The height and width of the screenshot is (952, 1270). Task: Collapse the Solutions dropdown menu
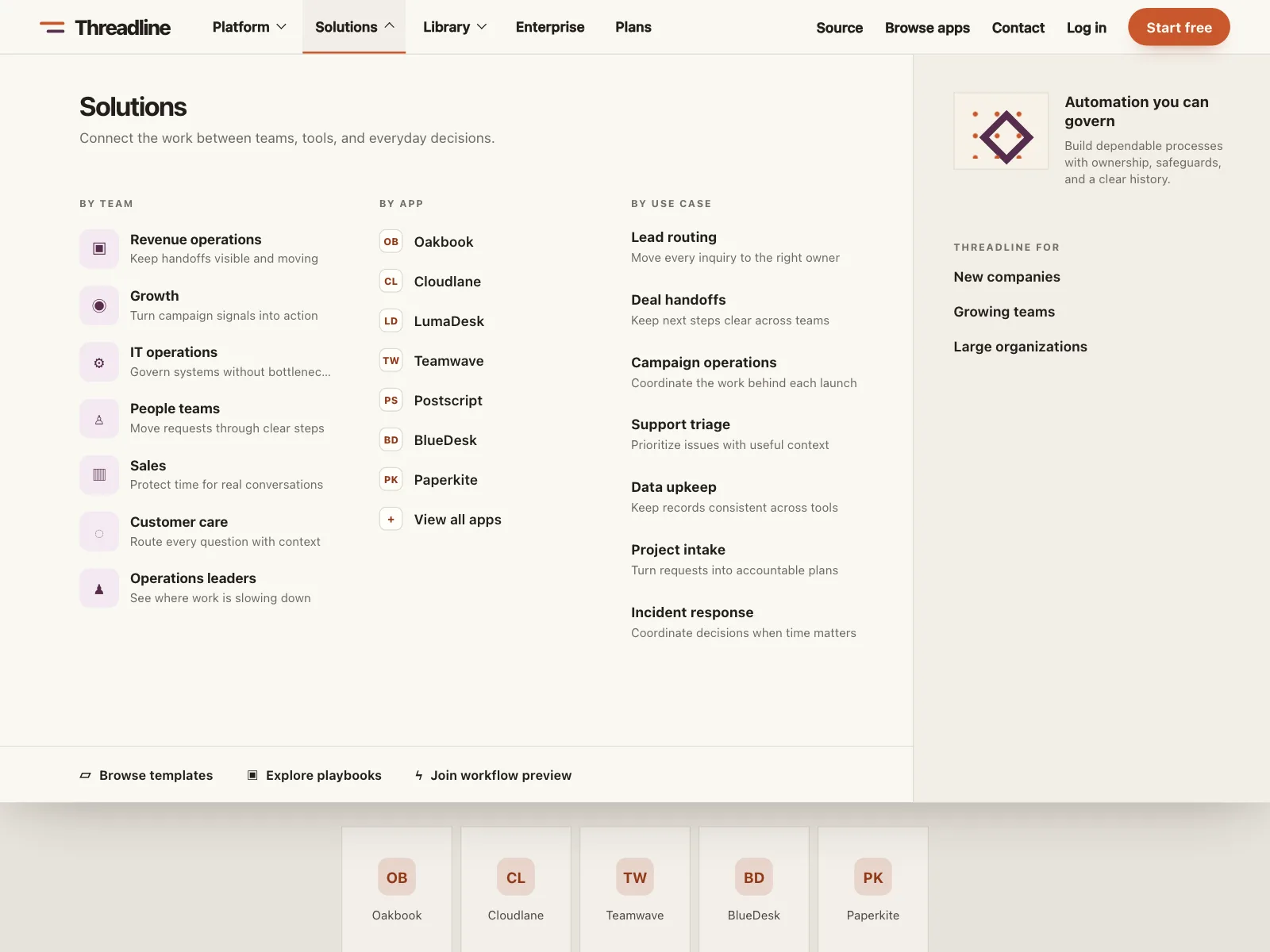point(354,27)
